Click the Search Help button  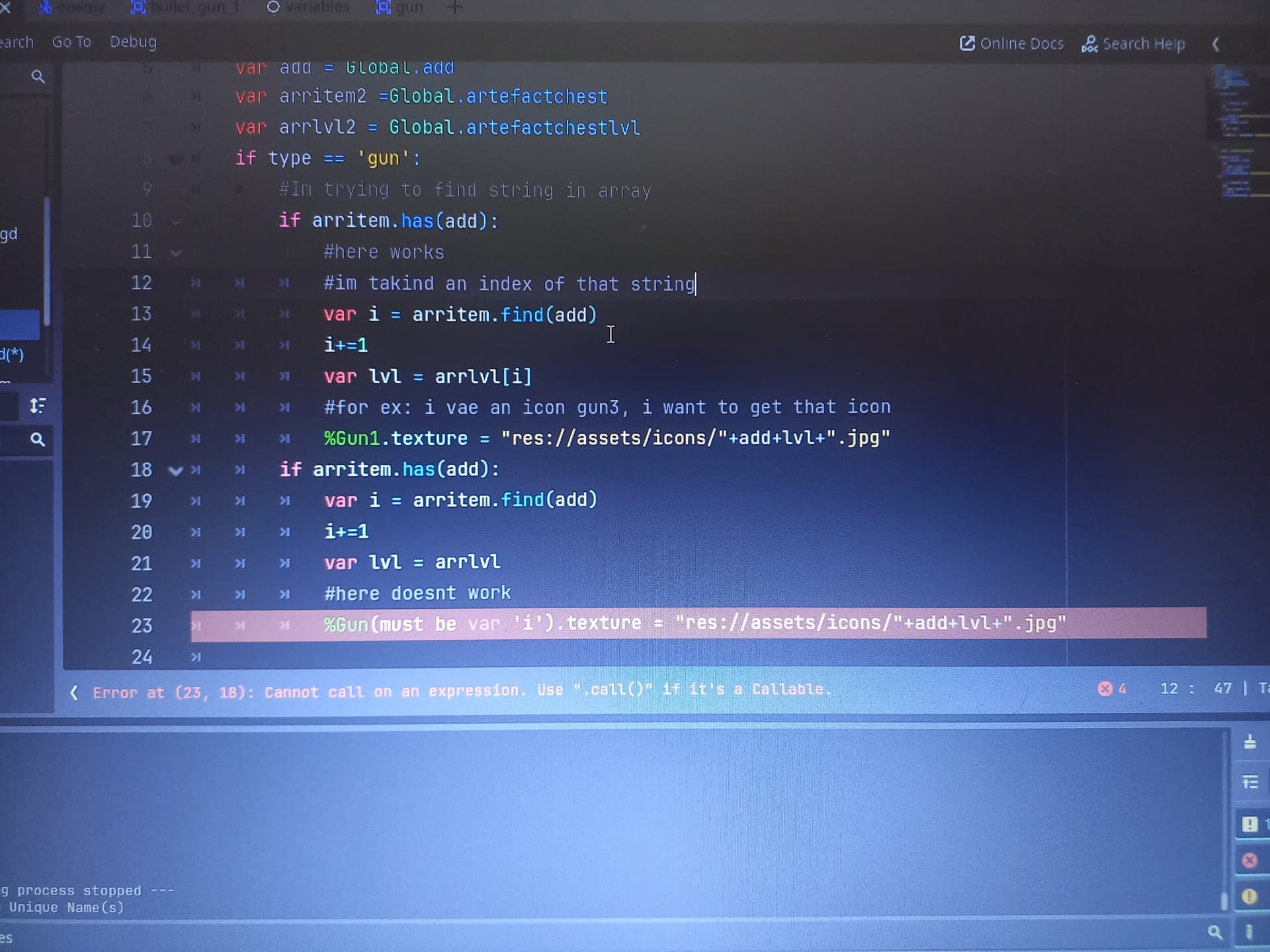(x=1133, y=44)
